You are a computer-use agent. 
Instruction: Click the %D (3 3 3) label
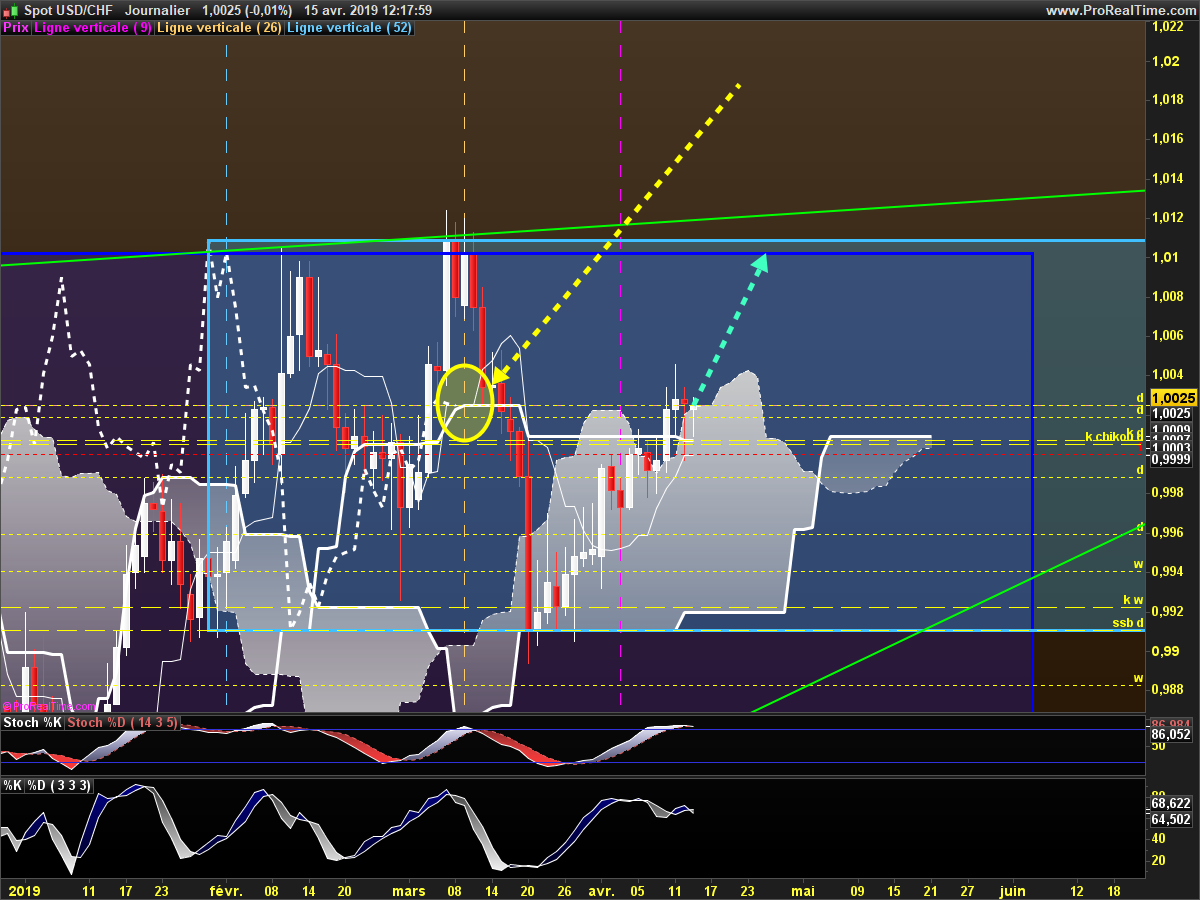click(x=59, y=786)
